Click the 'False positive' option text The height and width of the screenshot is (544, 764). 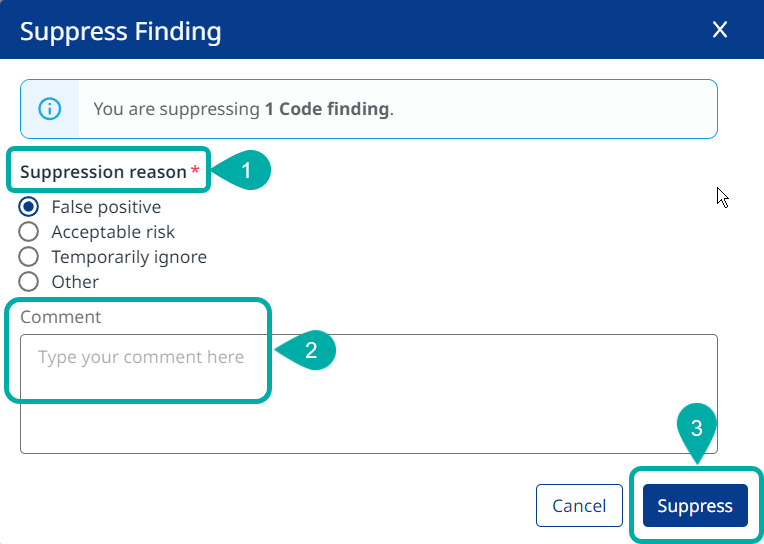click(106, 207)
